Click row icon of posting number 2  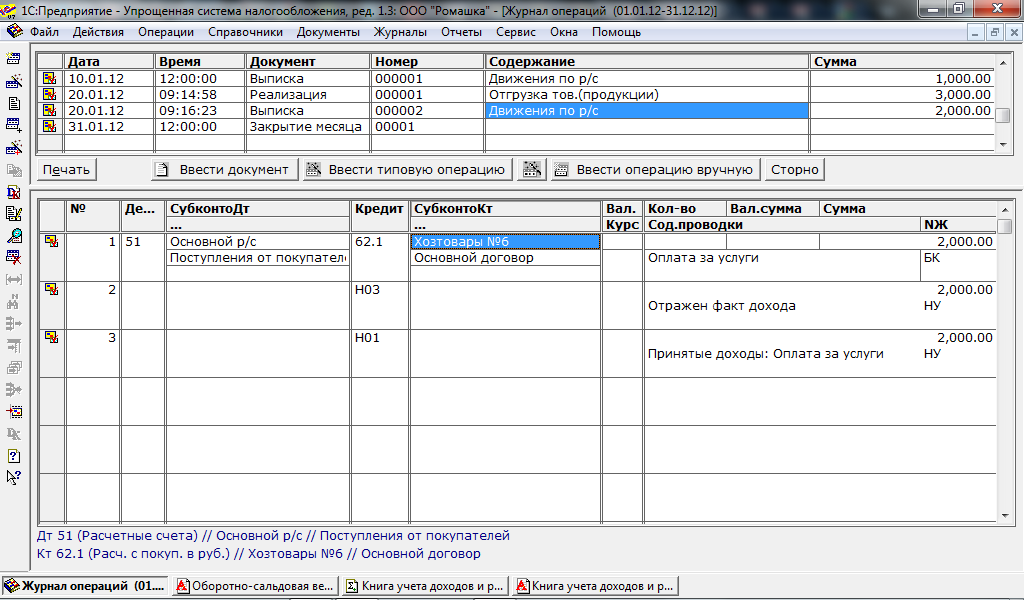pyautogui.click(x=50, y=290)
